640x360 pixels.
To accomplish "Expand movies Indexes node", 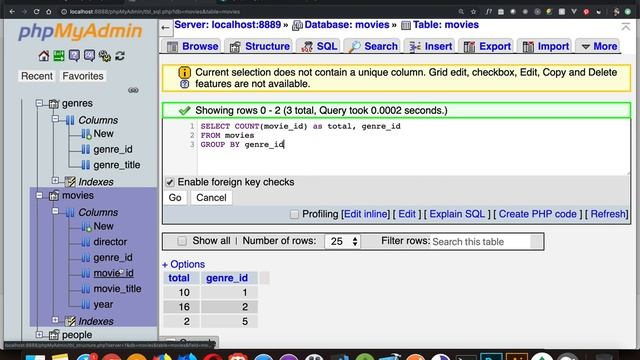I will tap(55, 320).
